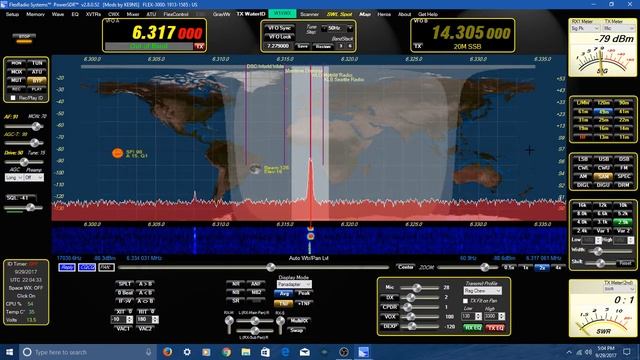The height and width of the screenshot is (360, 640).
Task: Click the red TX EQ button
Action: point(495,327)
